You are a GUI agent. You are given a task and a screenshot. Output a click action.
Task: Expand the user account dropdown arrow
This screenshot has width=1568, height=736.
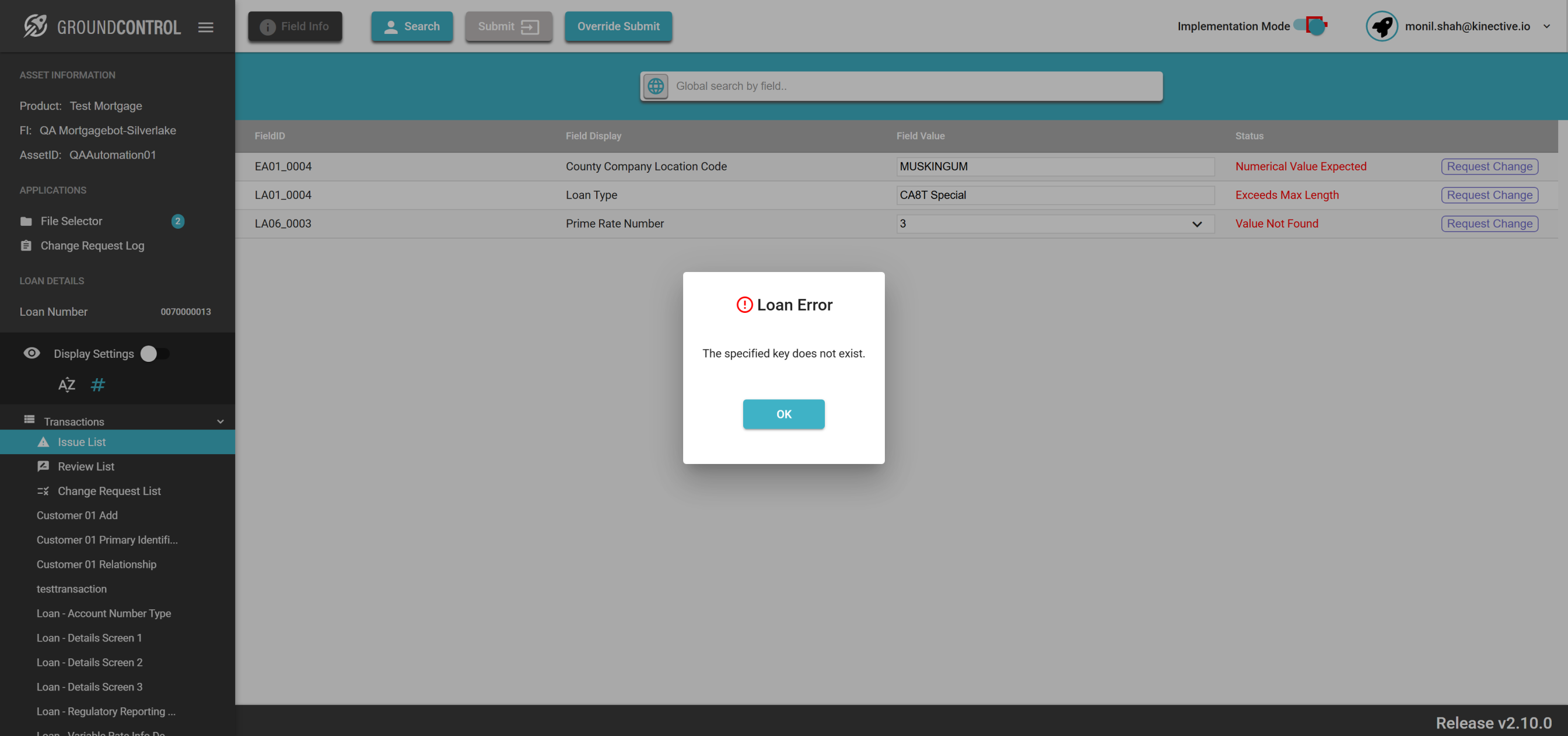1546,26
